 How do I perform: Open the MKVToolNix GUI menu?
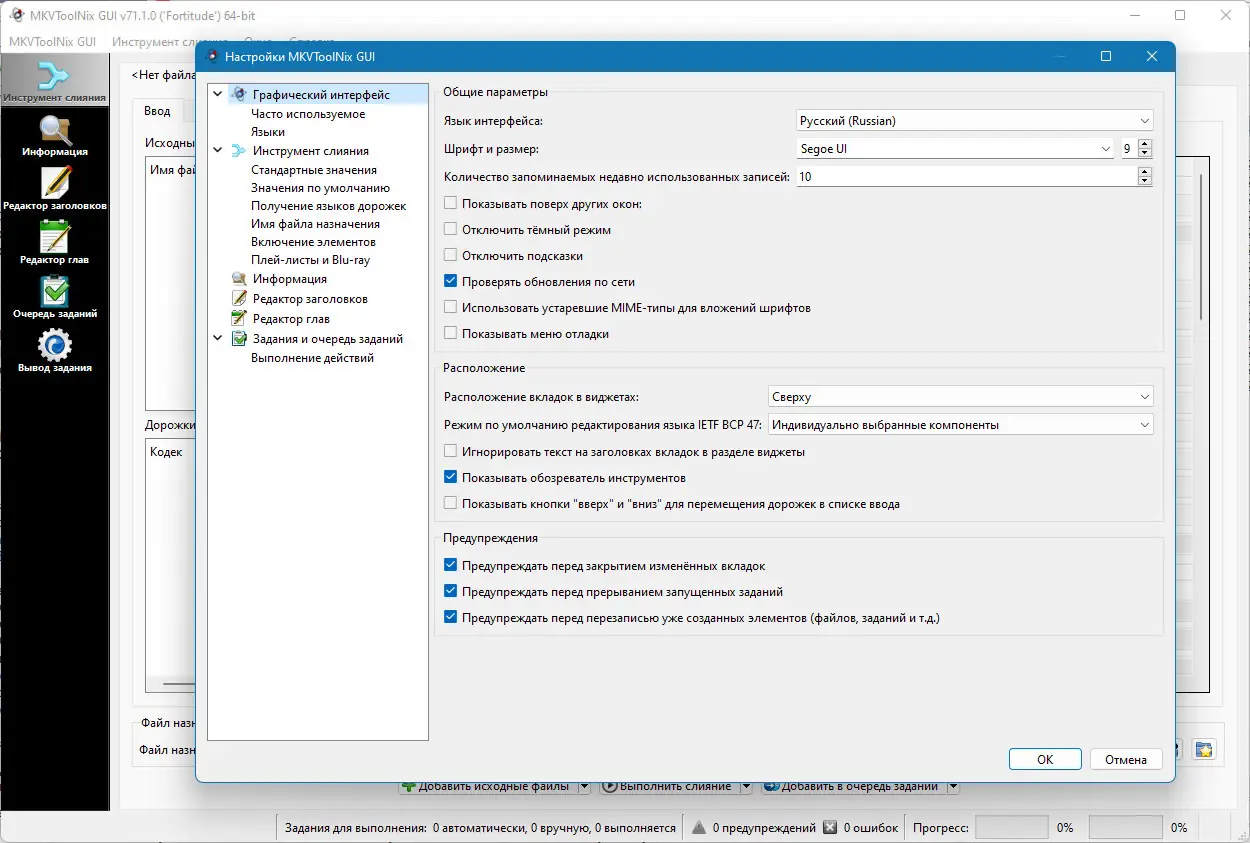52,42
